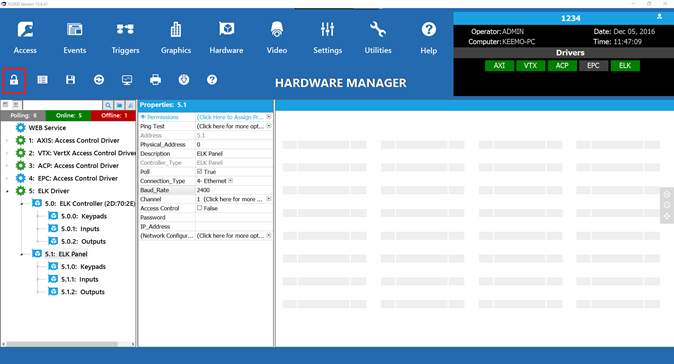Collapse the 5.0 ELK Controller node
Image resolution: width=674 pixels, height=364 pixels.
pos(22,204)
